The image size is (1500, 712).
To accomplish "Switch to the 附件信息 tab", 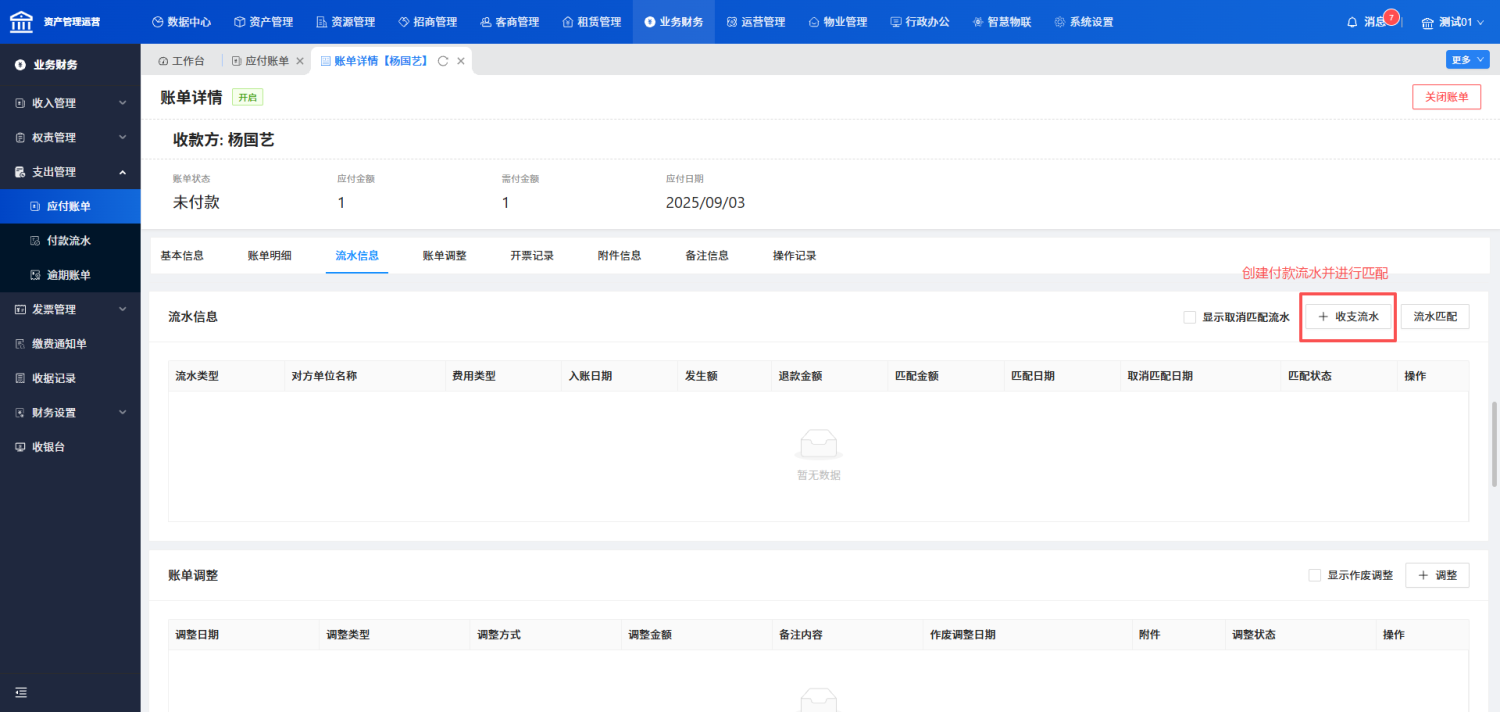I will pos(620,255).
